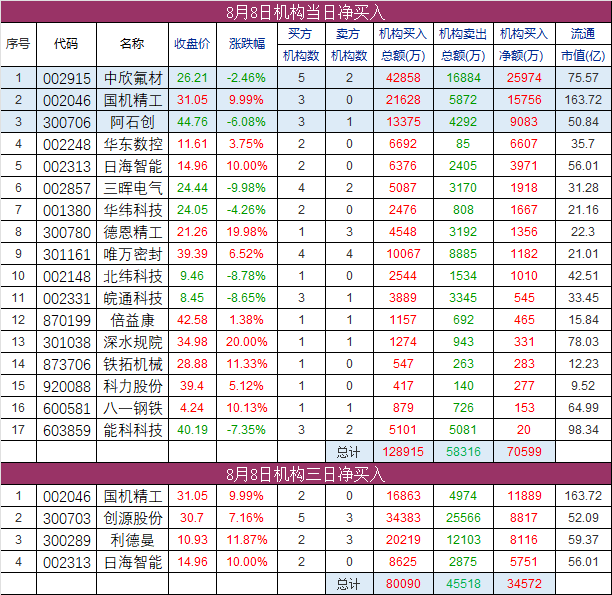Select daily total sell 58316

point(463,452)
